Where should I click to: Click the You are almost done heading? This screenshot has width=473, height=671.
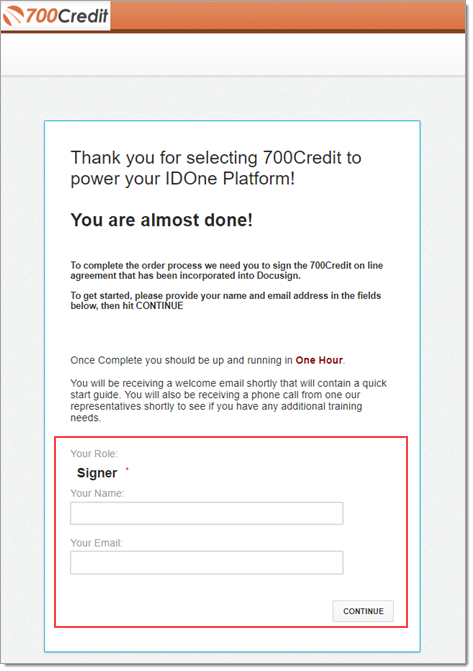[161, 220]
